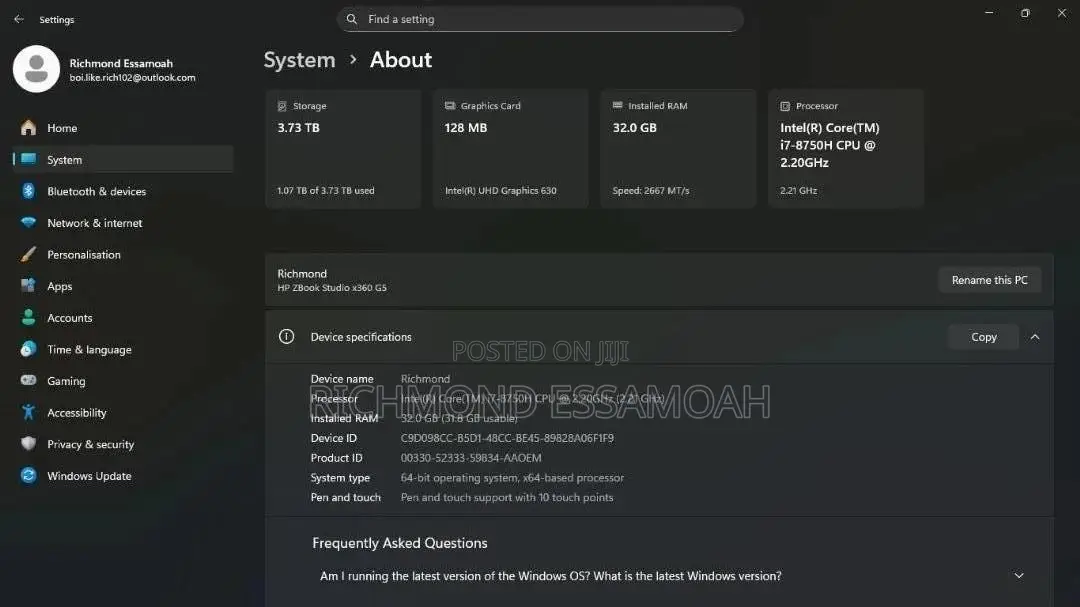Collapse Device specifications section chevron
1080x607 pixels.
click(1035, 337)
